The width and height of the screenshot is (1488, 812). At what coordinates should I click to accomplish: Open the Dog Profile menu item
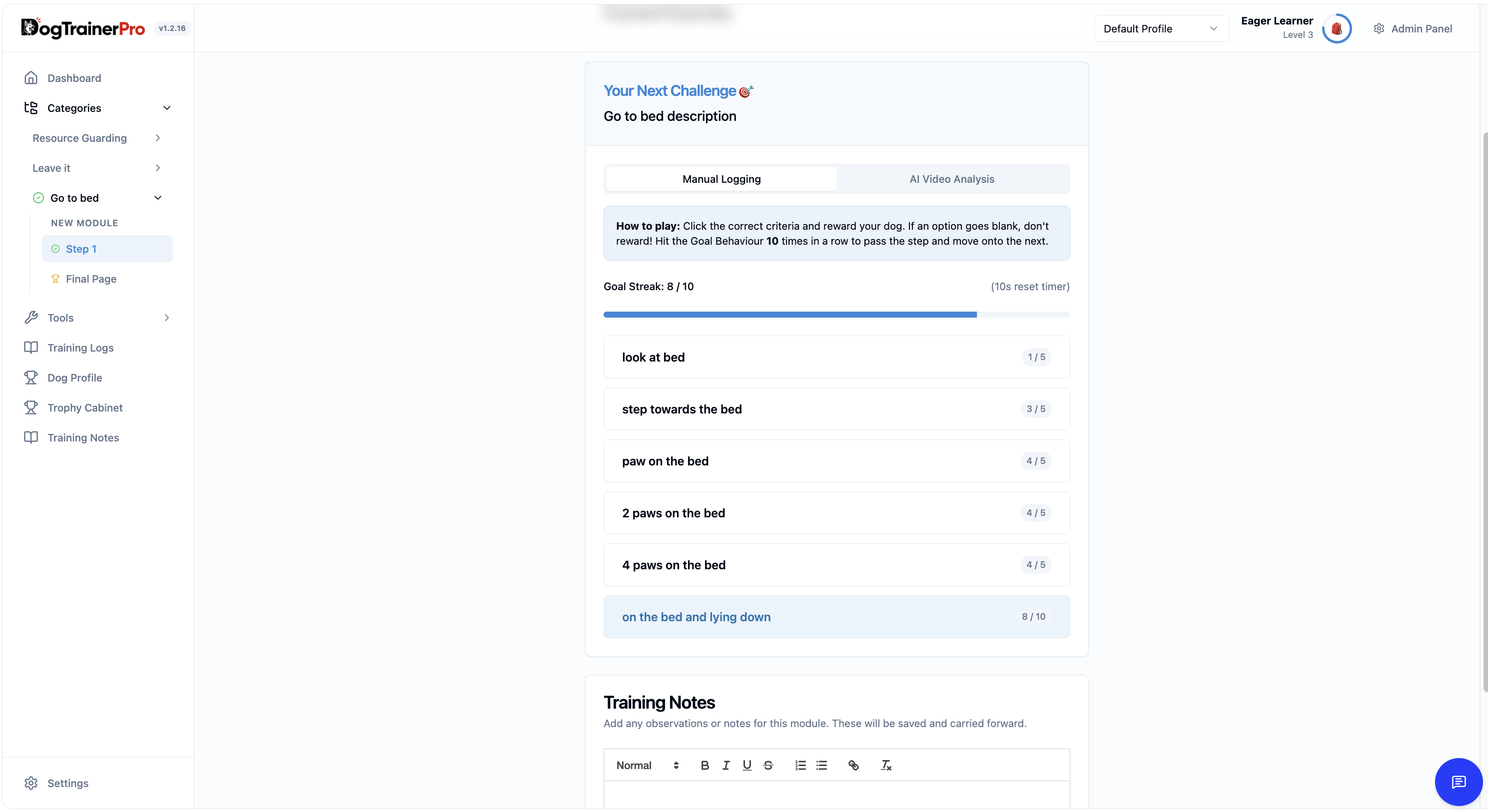click(x=98, y=378)
